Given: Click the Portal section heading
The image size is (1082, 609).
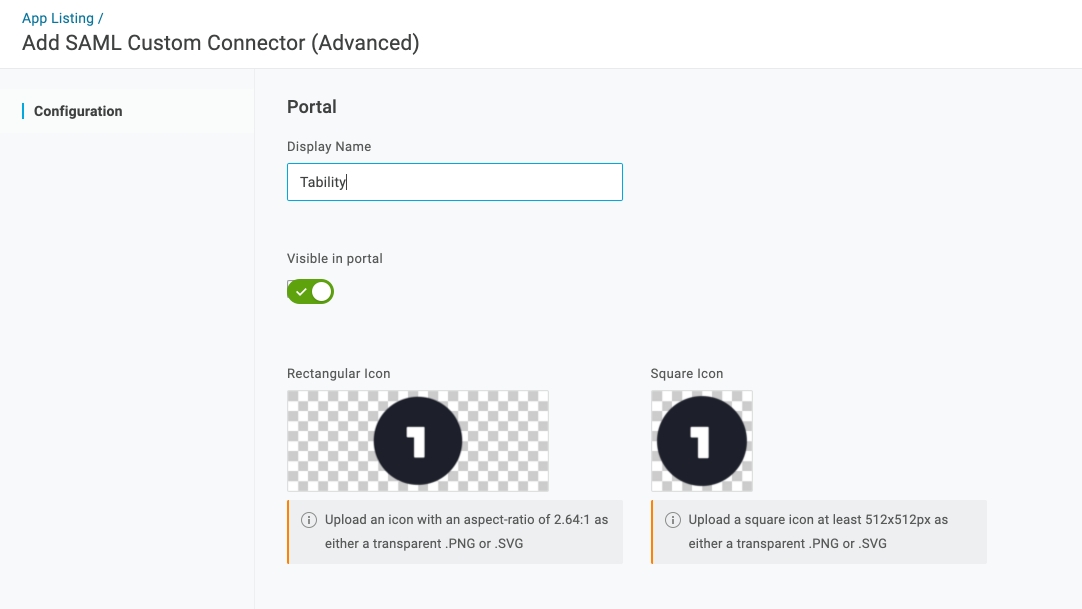Looking at the screenshot, I should tap(312, 107).
